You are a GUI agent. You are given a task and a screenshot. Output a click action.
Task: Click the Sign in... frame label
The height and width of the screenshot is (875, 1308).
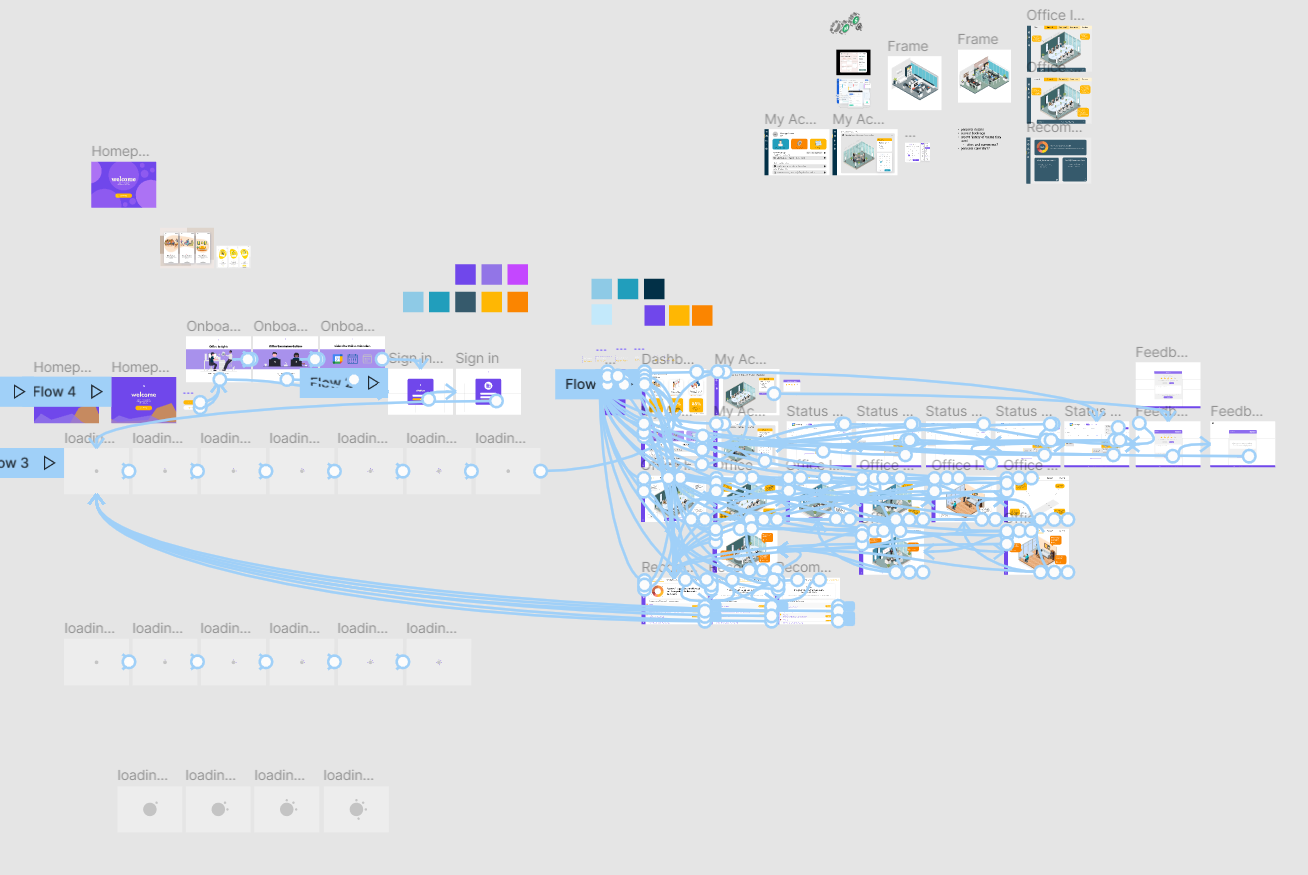416,358
